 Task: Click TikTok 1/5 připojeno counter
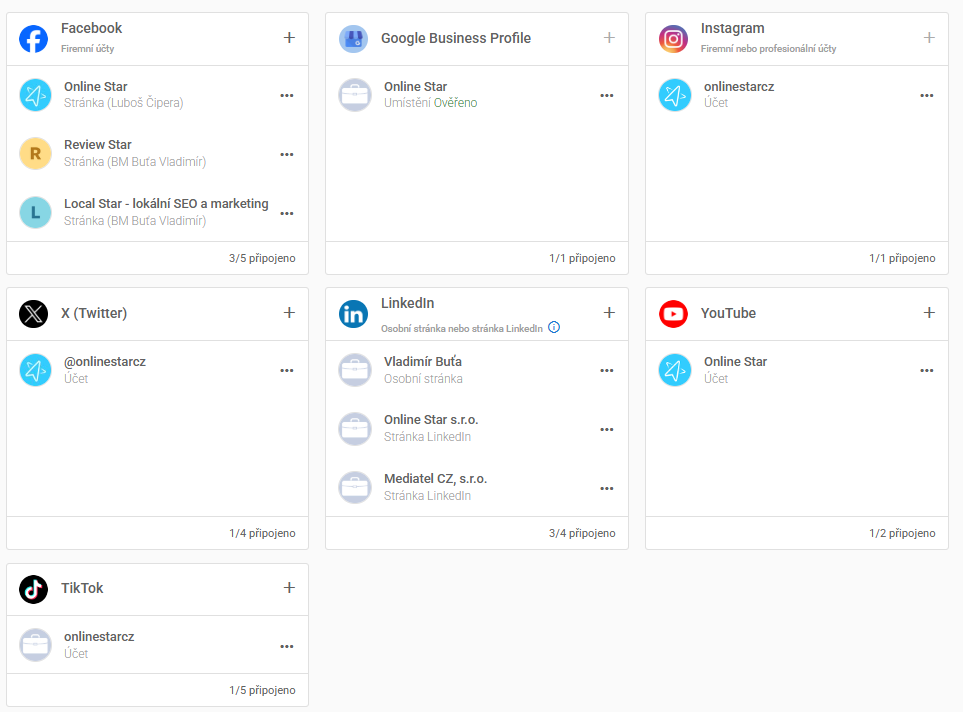point(262,690)
